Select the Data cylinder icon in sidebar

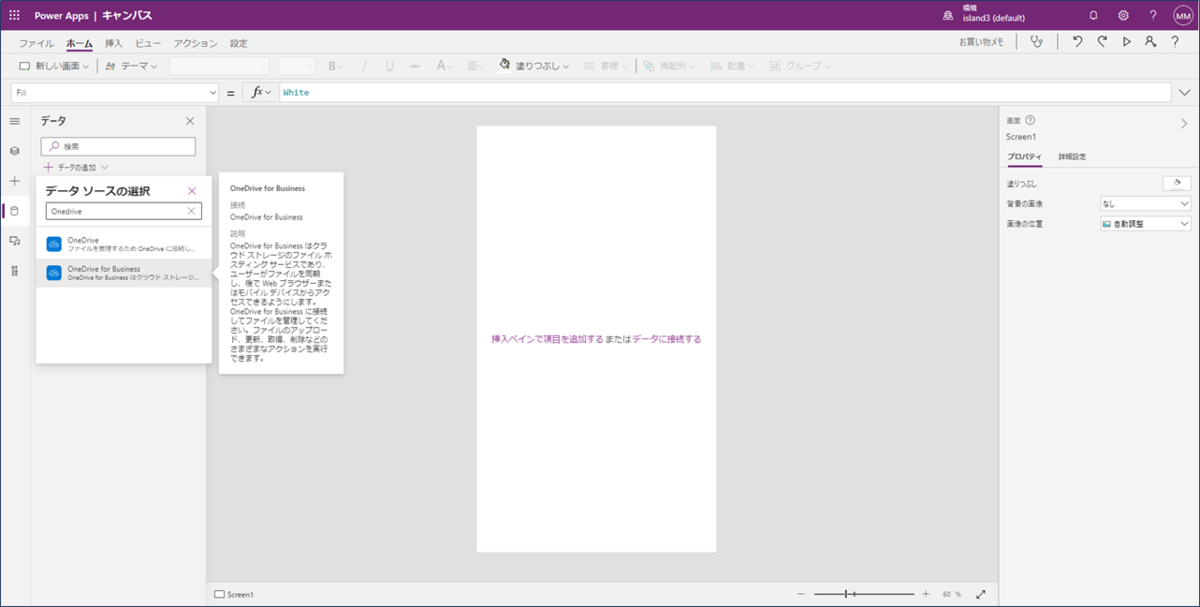click(x=14, y=211)
